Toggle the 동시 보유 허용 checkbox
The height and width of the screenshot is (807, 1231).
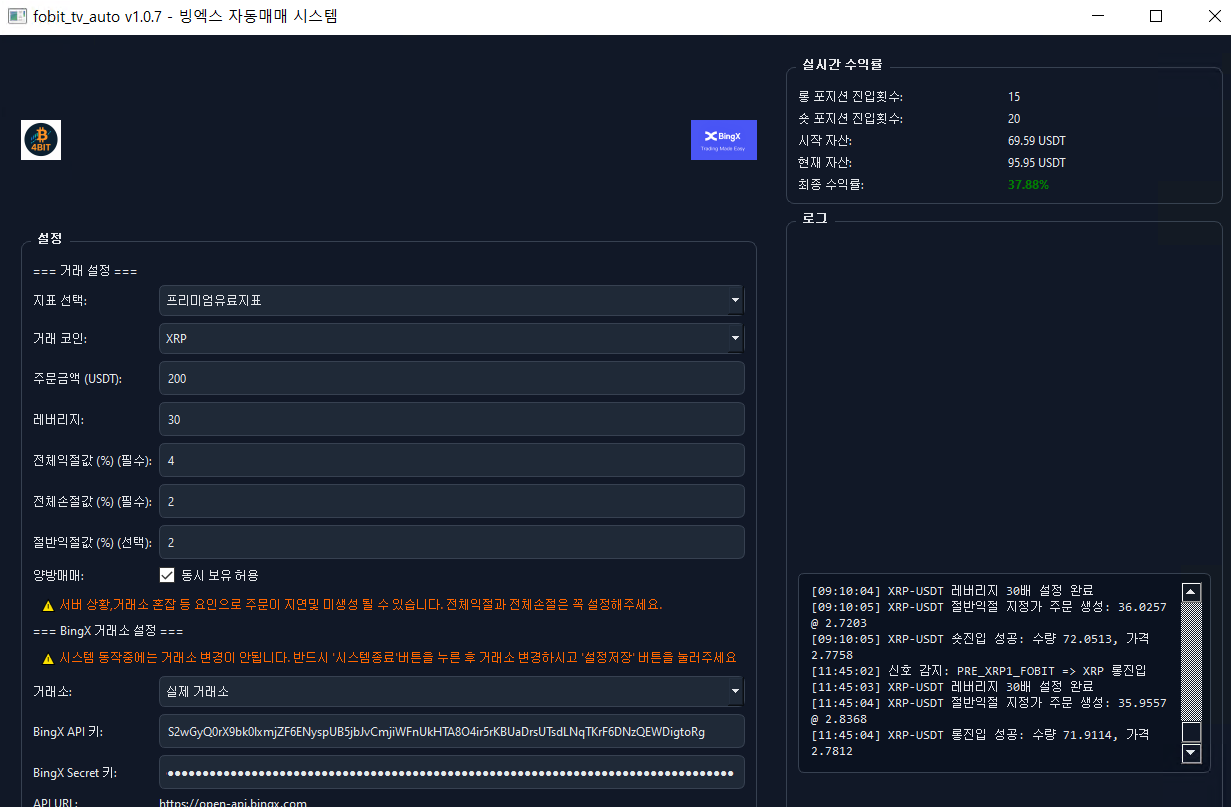(168, 575)
